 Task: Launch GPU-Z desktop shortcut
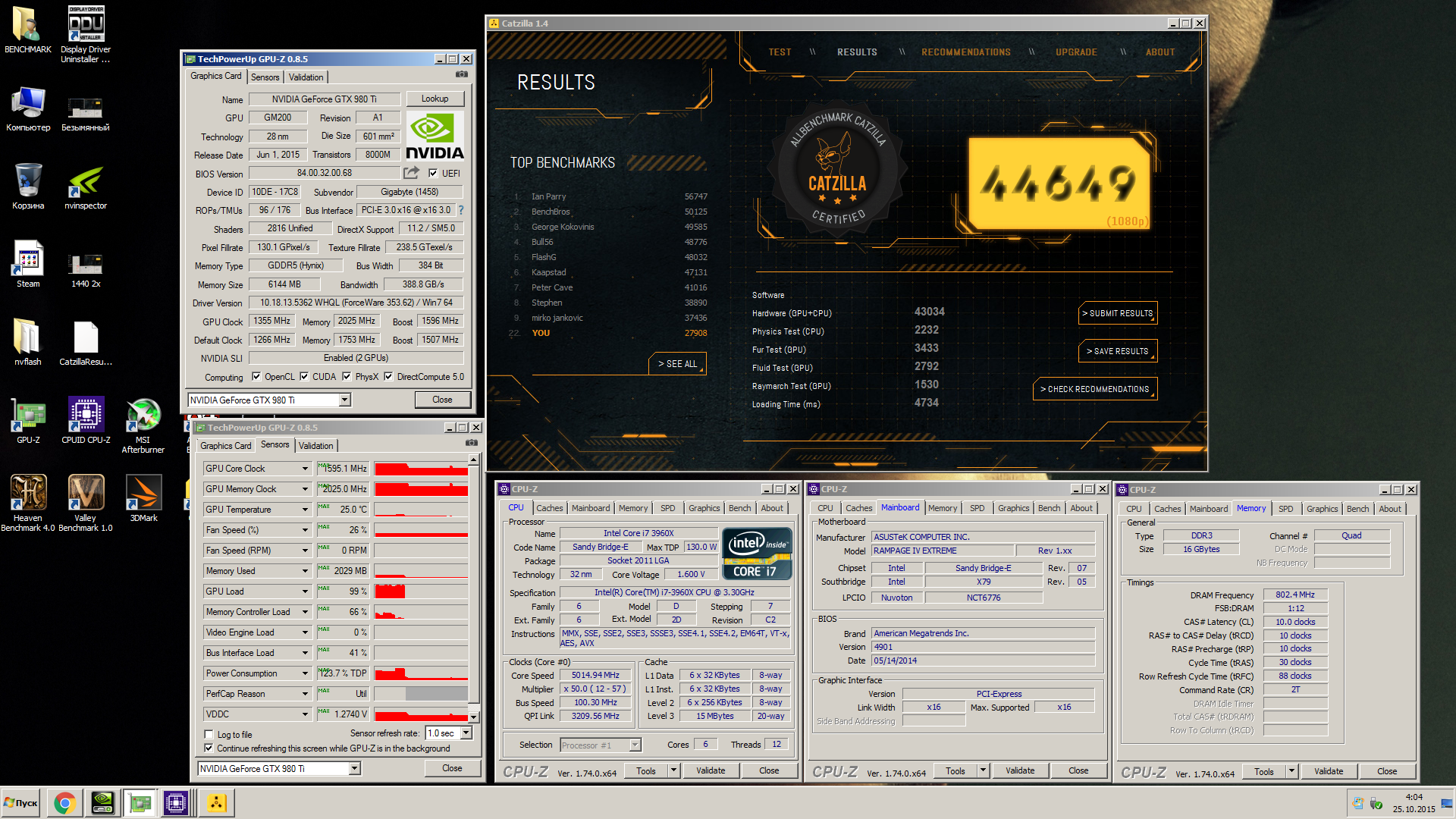tap(28, 421)
